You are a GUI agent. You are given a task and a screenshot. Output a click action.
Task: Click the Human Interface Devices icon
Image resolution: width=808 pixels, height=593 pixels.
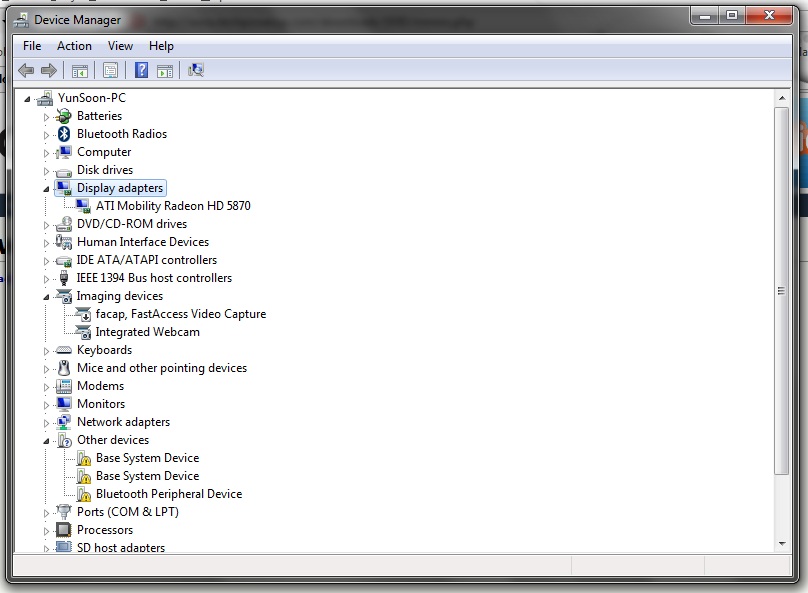tap(63, 242)
